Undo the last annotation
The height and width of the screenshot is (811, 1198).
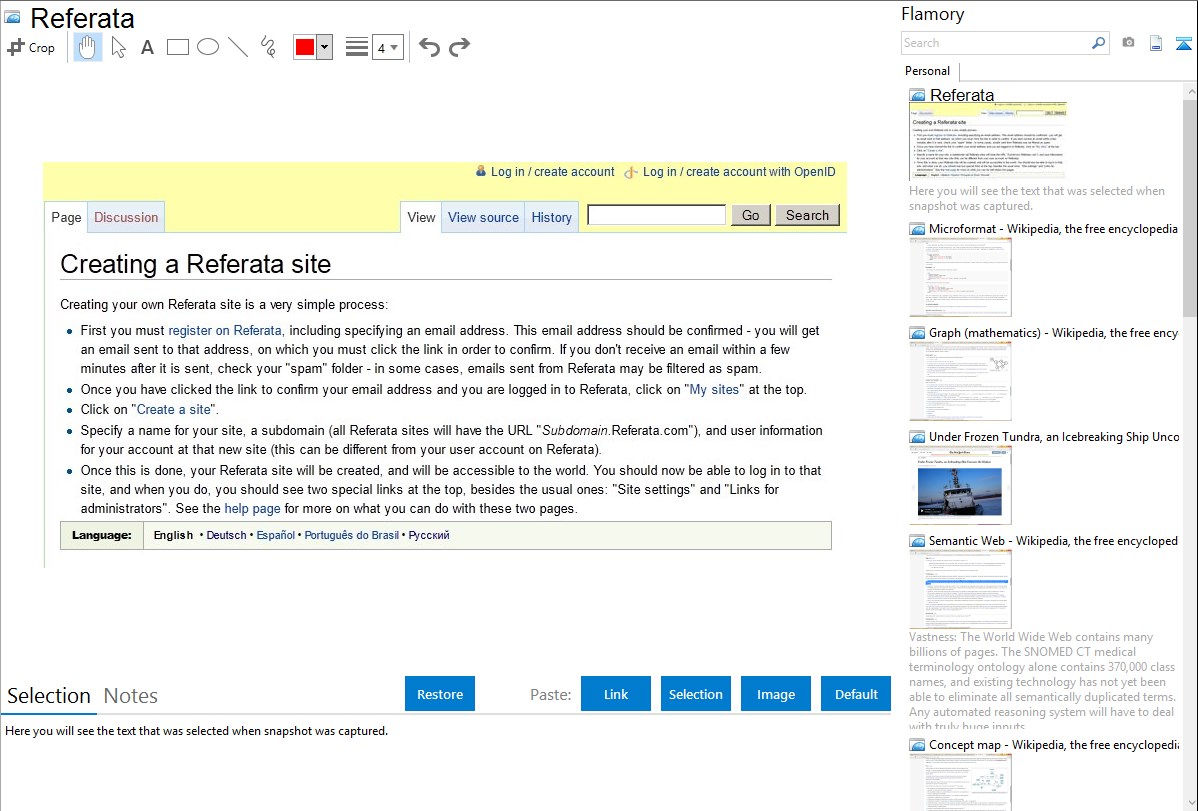pyautogui.click(x=429, y=47)
